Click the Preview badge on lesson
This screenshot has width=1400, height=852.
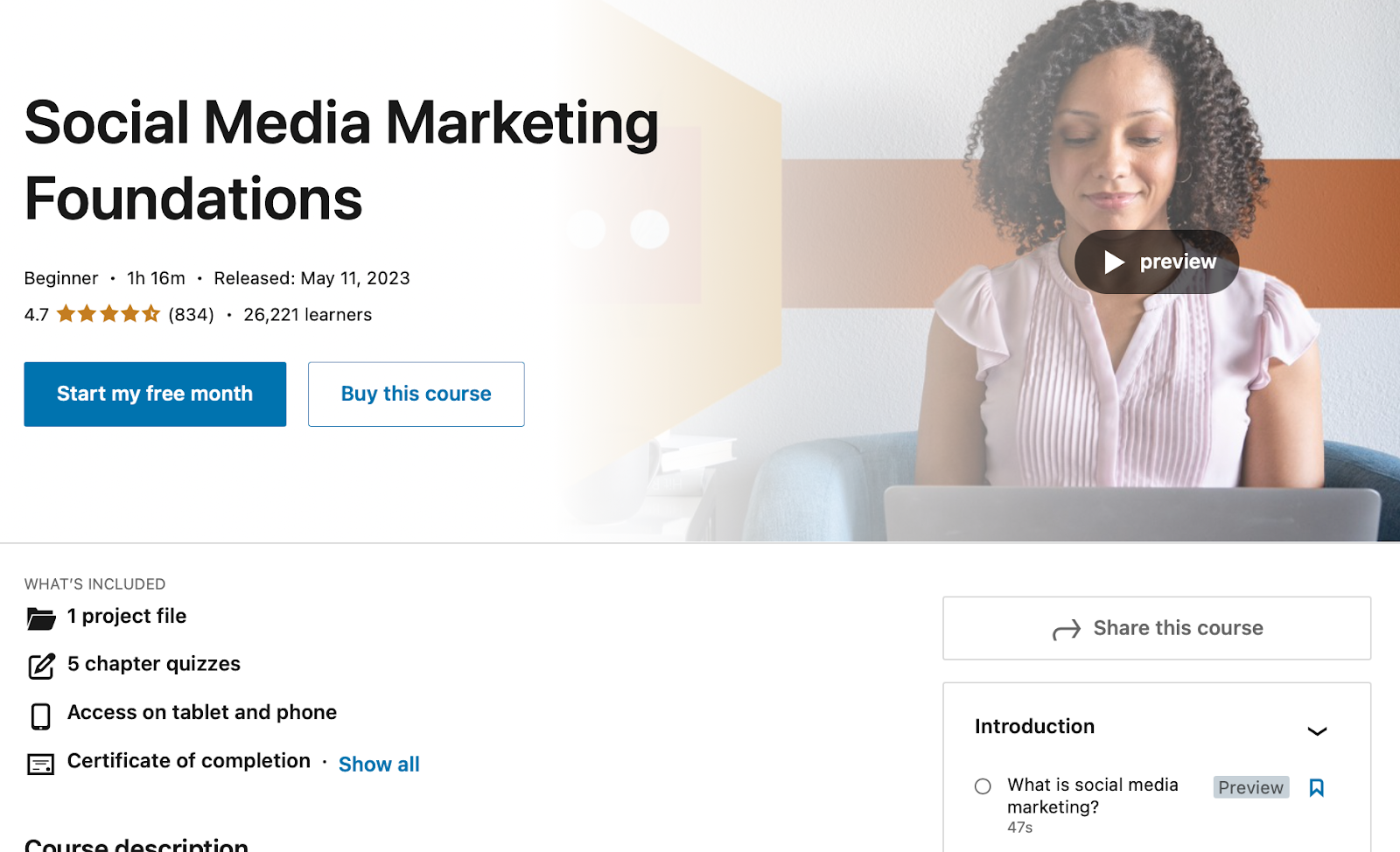click(x=1250, y=787)
